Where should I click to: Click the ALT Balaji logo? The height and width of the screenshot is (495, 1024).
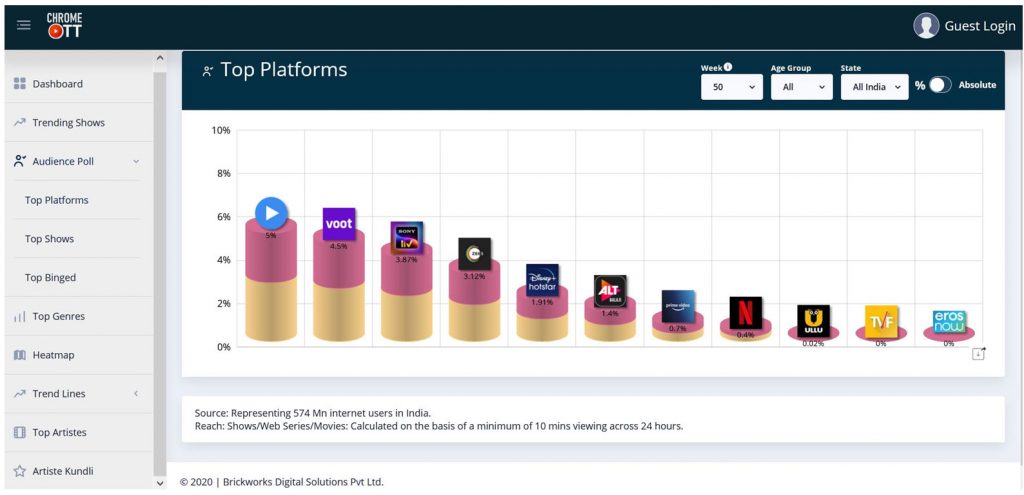610,291
